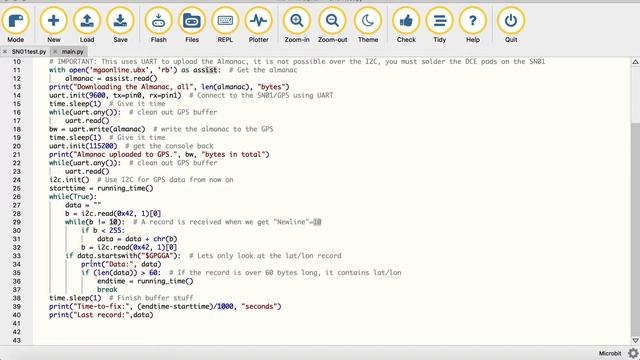Click the '# IMPORTANT' comment on line 10

coord(297,62)
